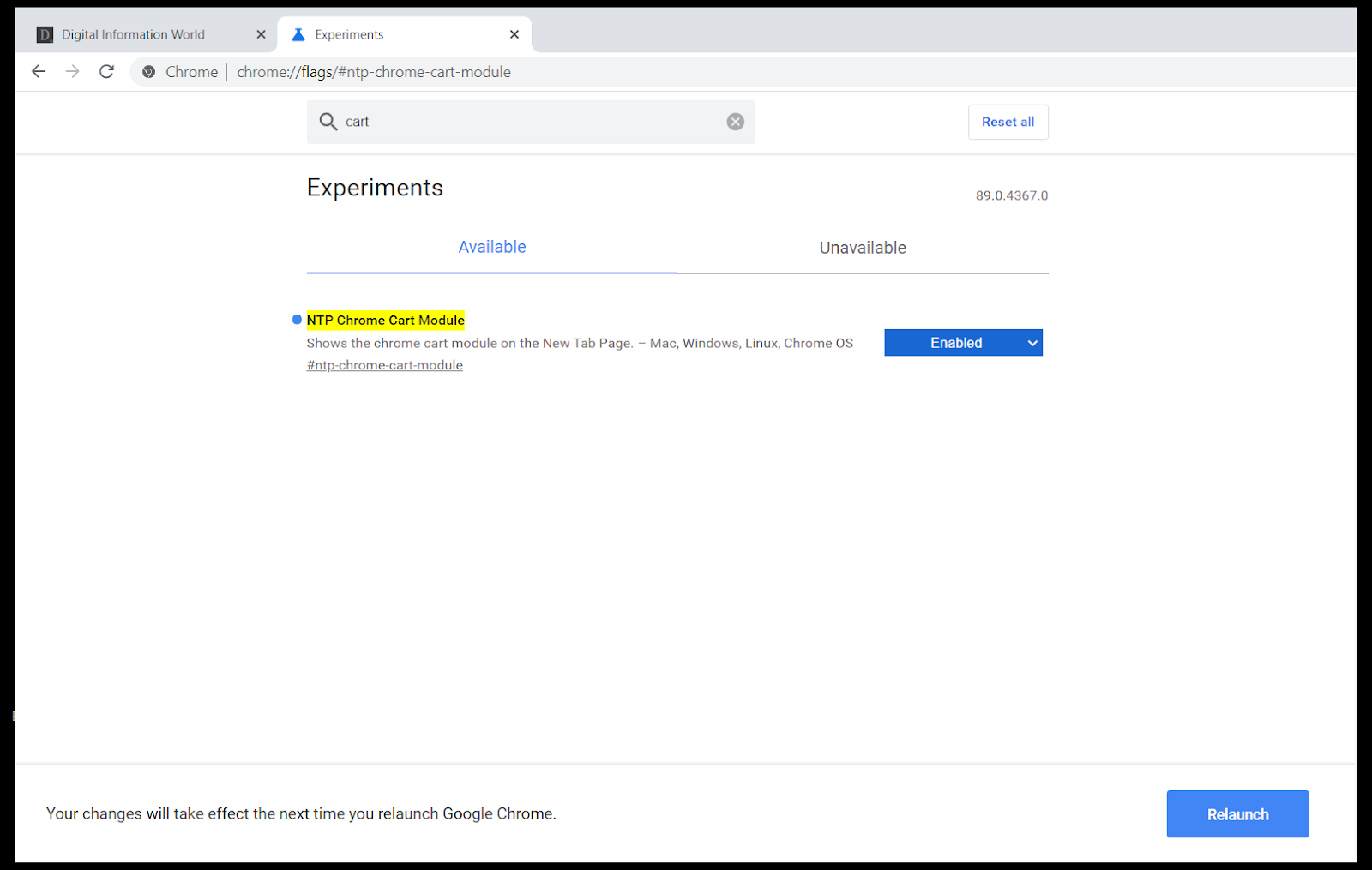Screen dimensions: 1372x870
Task: Click the Chrome logo in the address bar
Action: [x=149, y=71]
